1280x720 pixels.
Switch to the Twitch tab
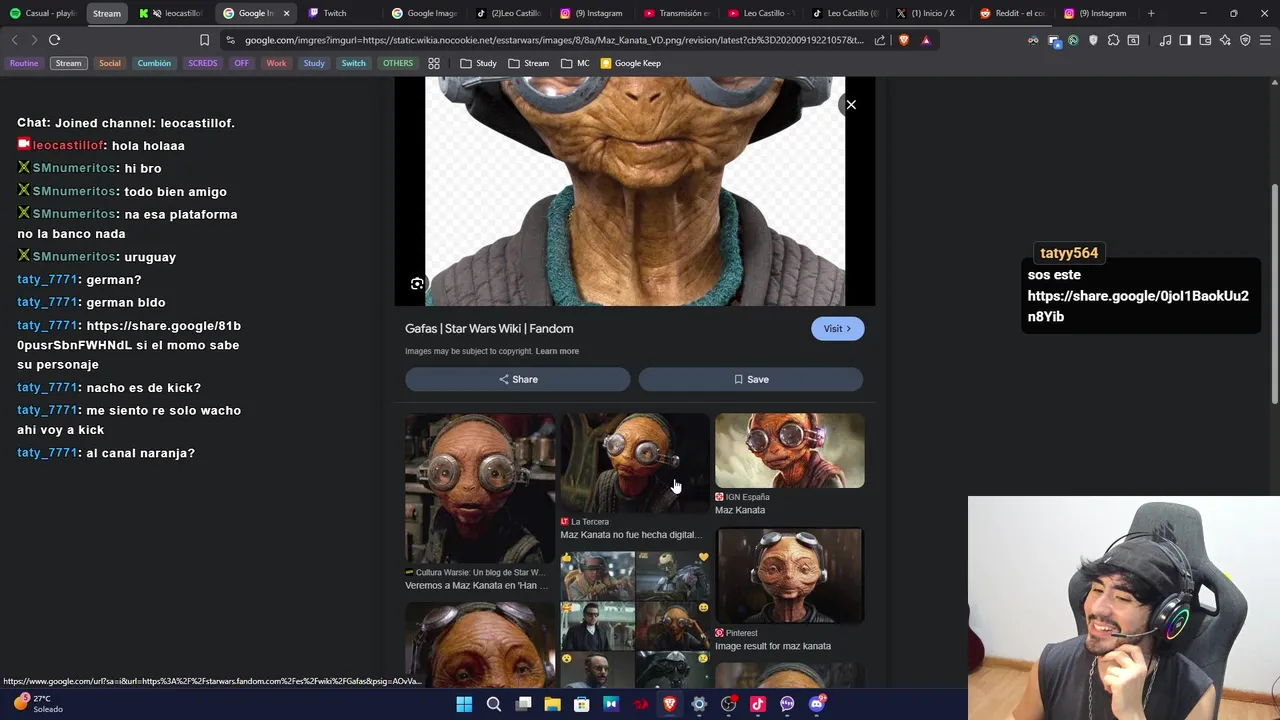pos(336,13)
